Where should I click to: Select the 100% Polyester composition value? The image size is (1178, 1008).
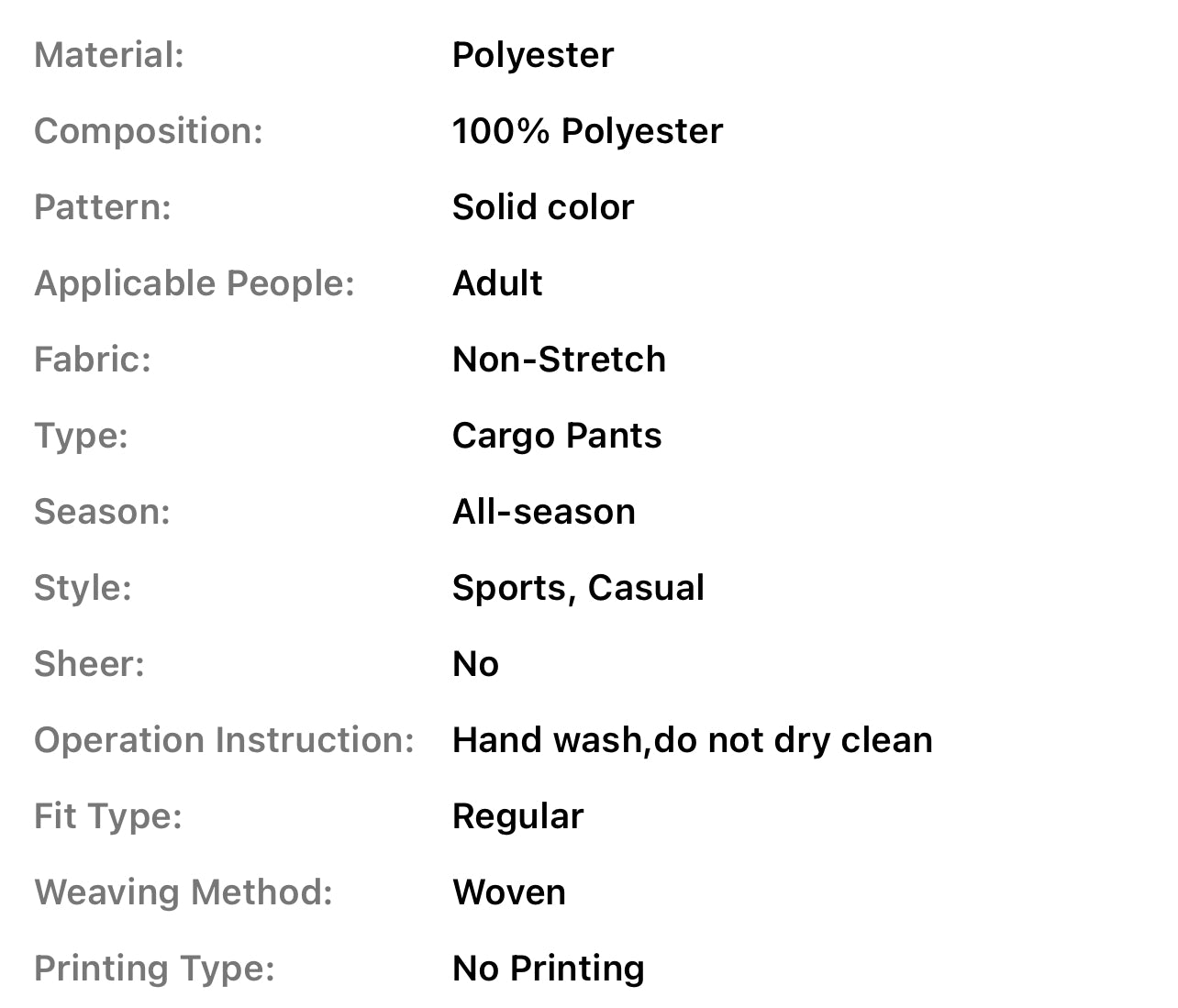[x=587, y=131]
